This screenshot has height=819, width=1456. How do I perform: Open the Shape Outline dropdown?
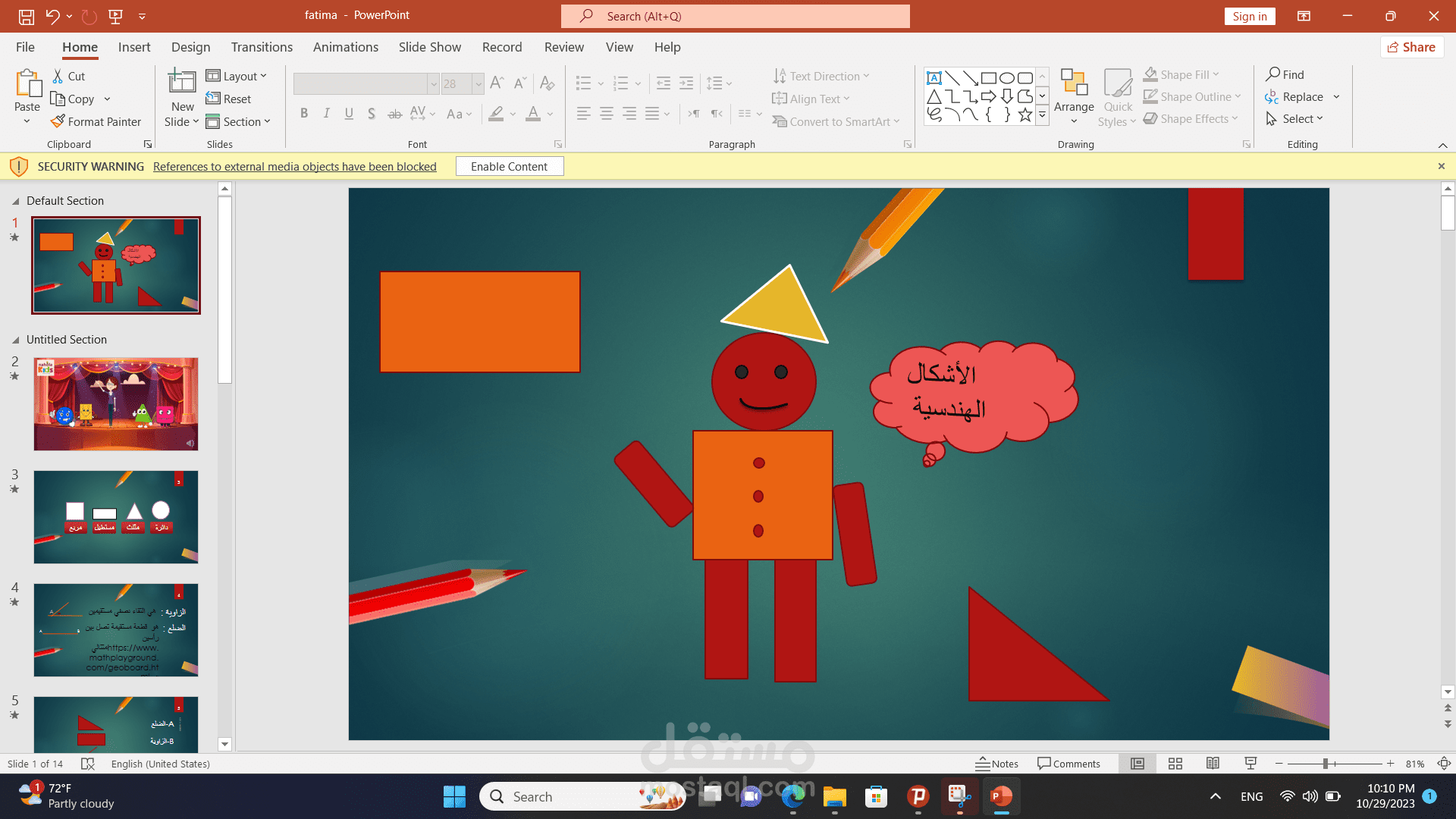[1192, 96]
